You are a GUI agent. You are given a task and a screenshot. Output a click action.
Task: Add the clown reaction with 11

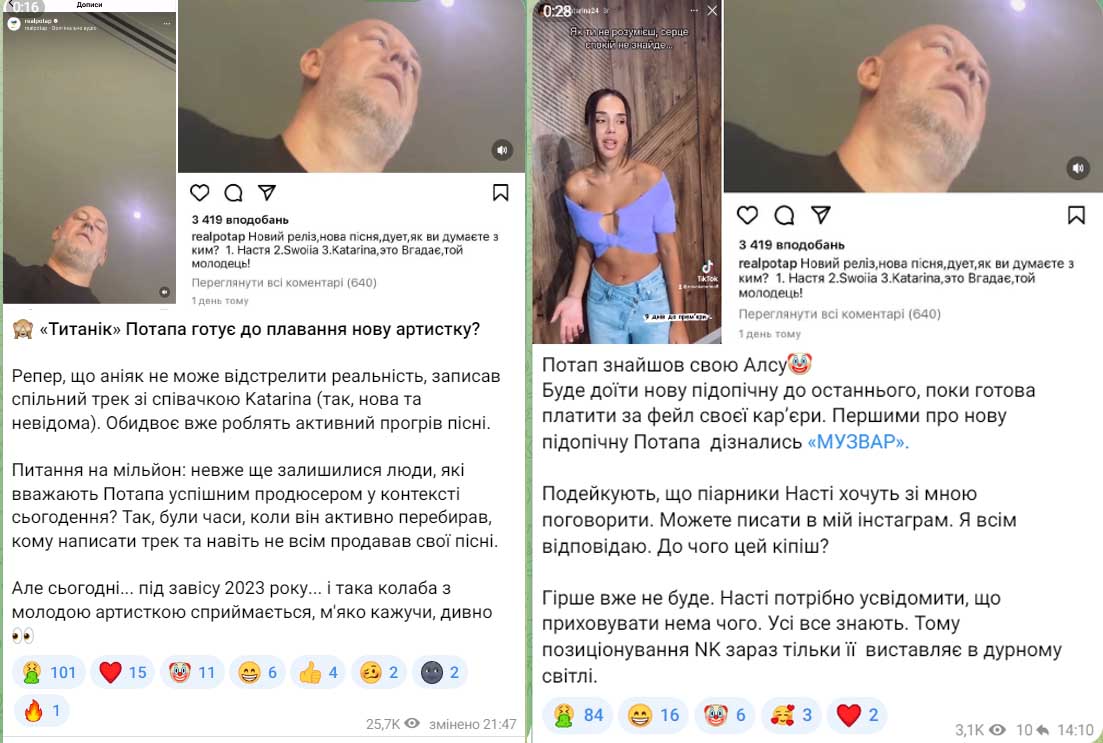[192, 672]
